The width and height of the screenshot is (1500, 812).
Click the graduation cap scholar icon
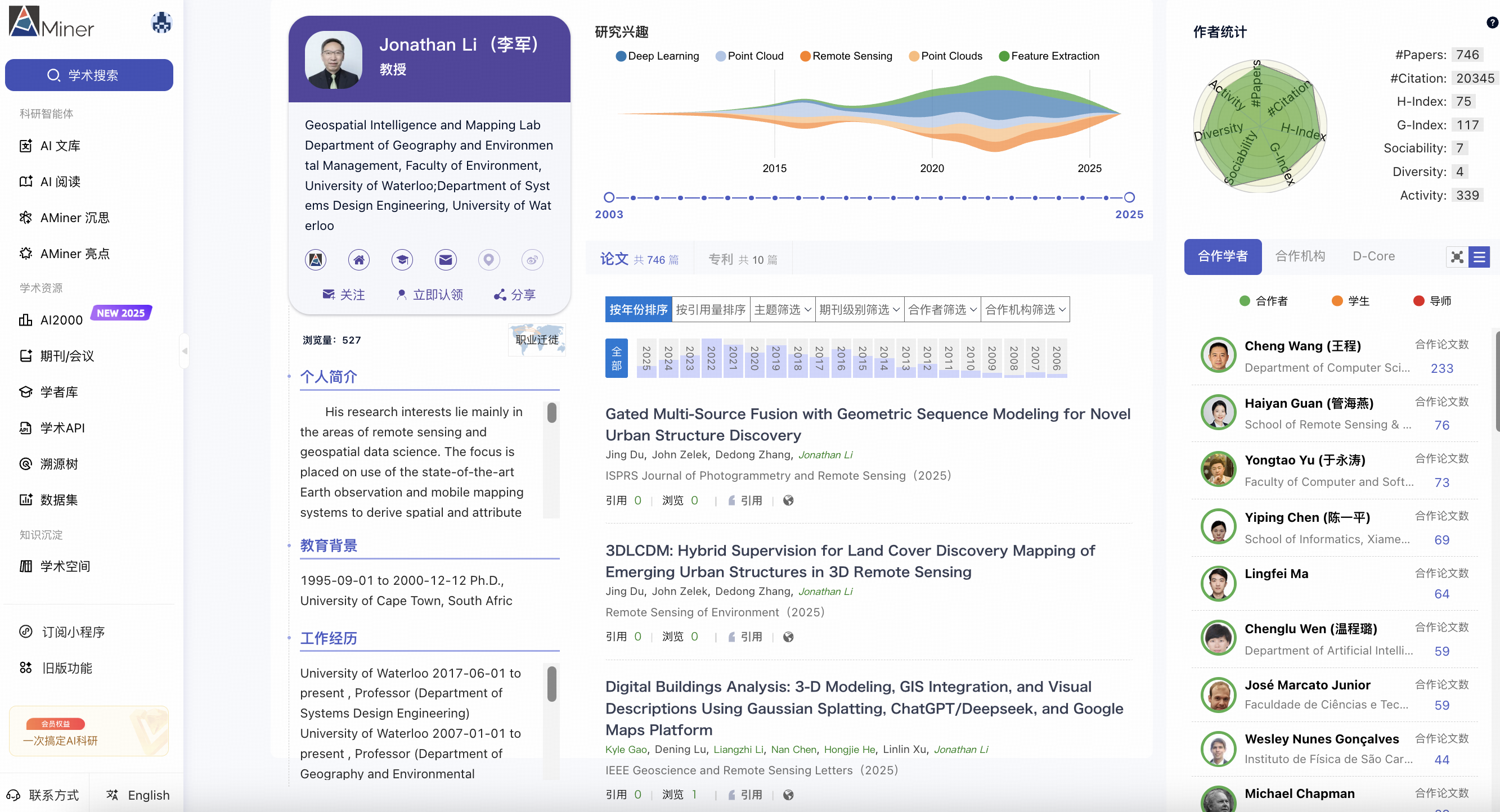point(402,260)
